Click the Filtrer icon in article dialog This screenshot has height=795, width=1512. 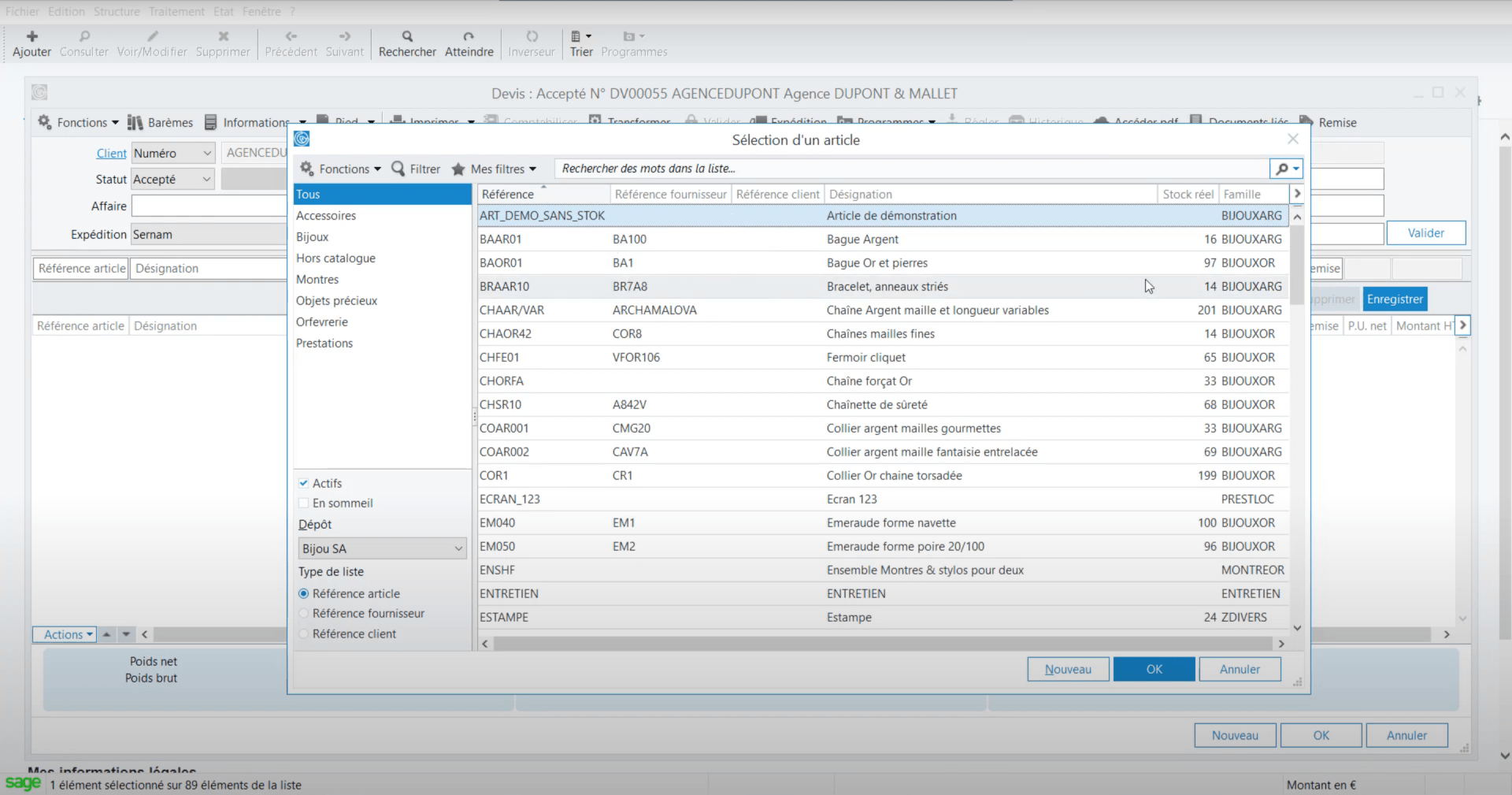pyautogui.click(x=398, y=169)
